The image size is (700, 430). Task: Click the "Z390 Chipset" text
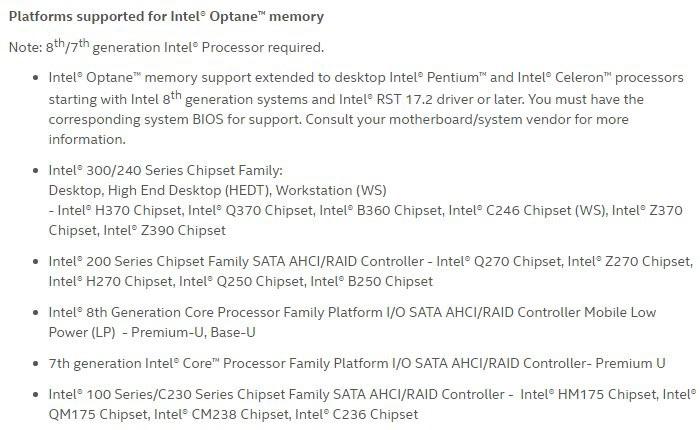click(185, 230)
